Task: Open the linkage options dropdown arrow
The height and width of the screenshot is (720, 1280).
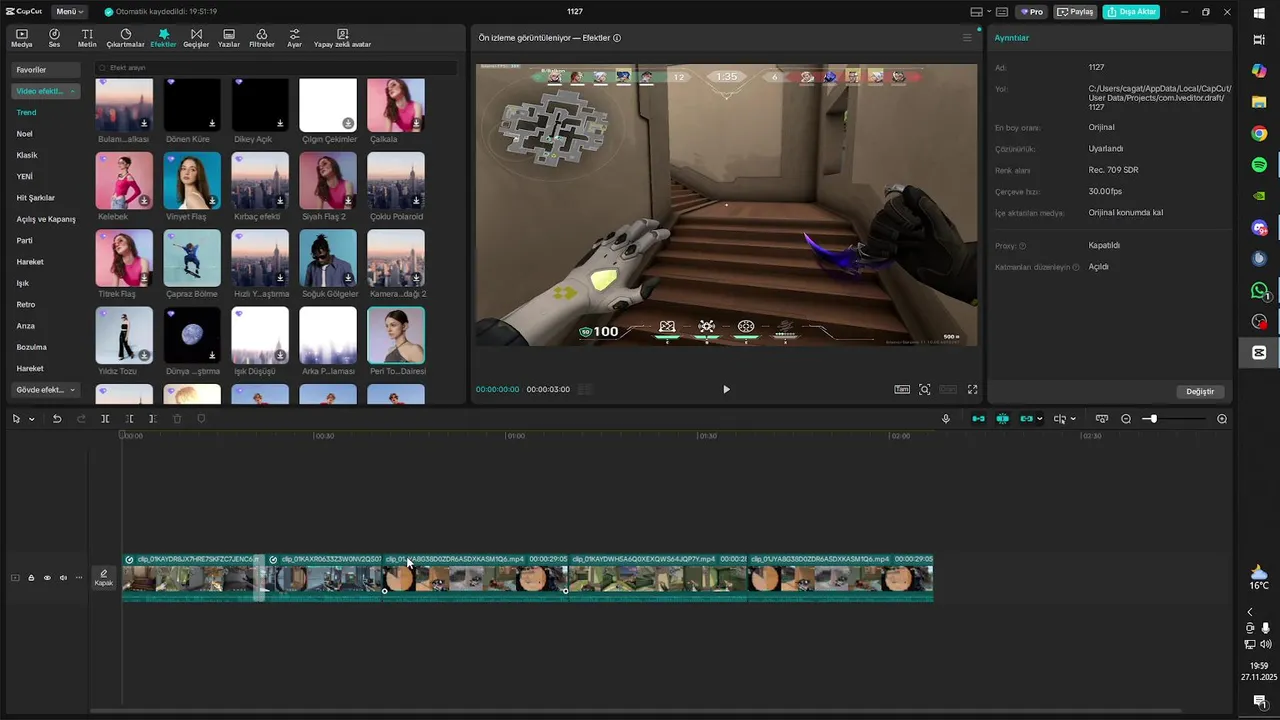Action: coord(1040,419)
